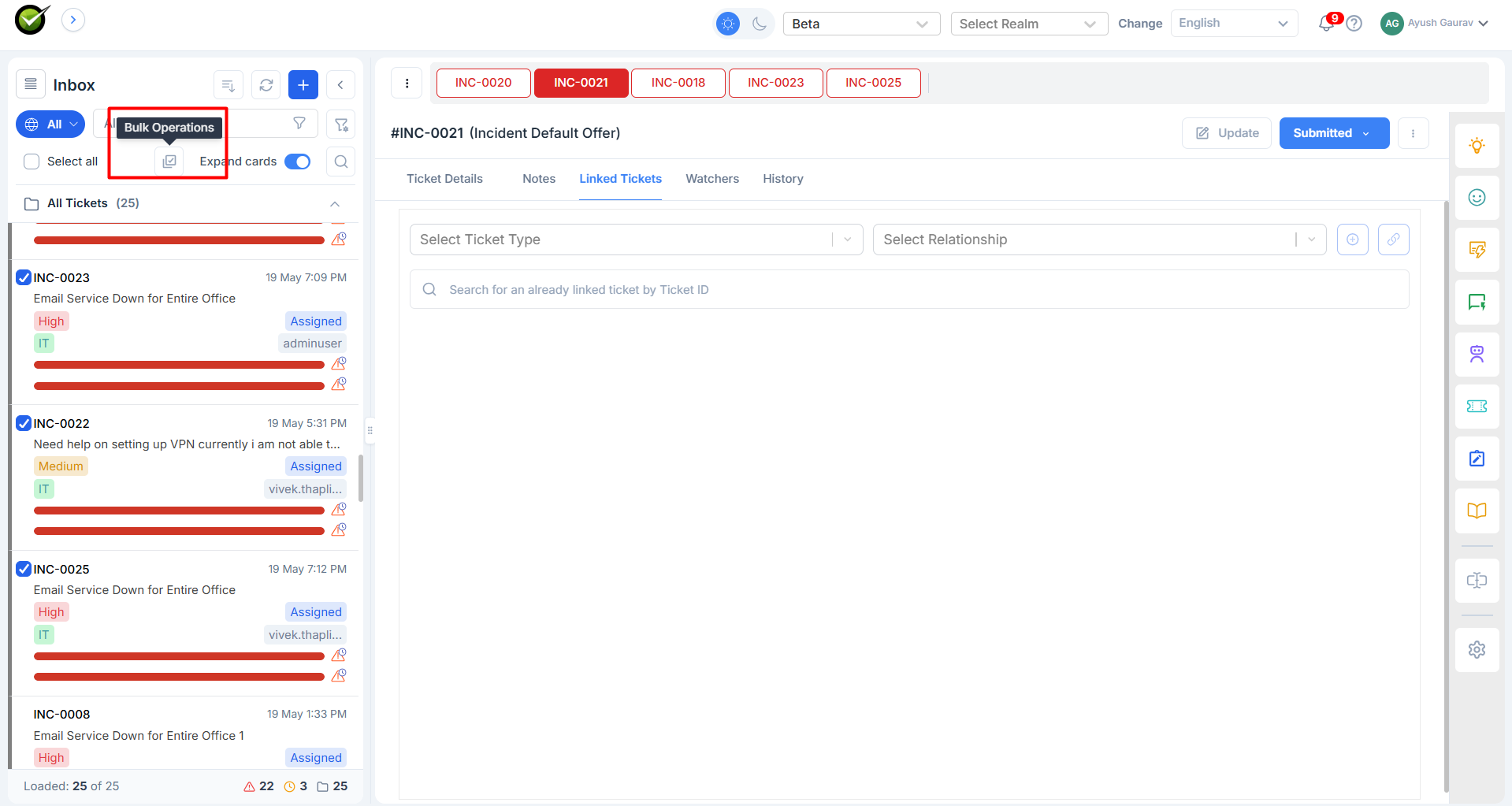Uncheck the INC-0022 ticket checkbox
The width and height of the screenshot is (1512, 806).
tap(24, 423)
